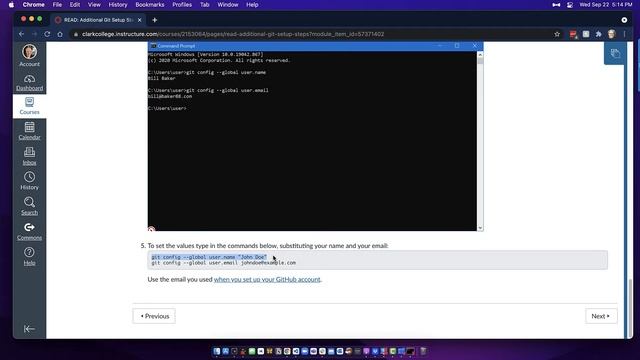Open the blue side panel icon at top right
The image size is (640, 360).
615,53
